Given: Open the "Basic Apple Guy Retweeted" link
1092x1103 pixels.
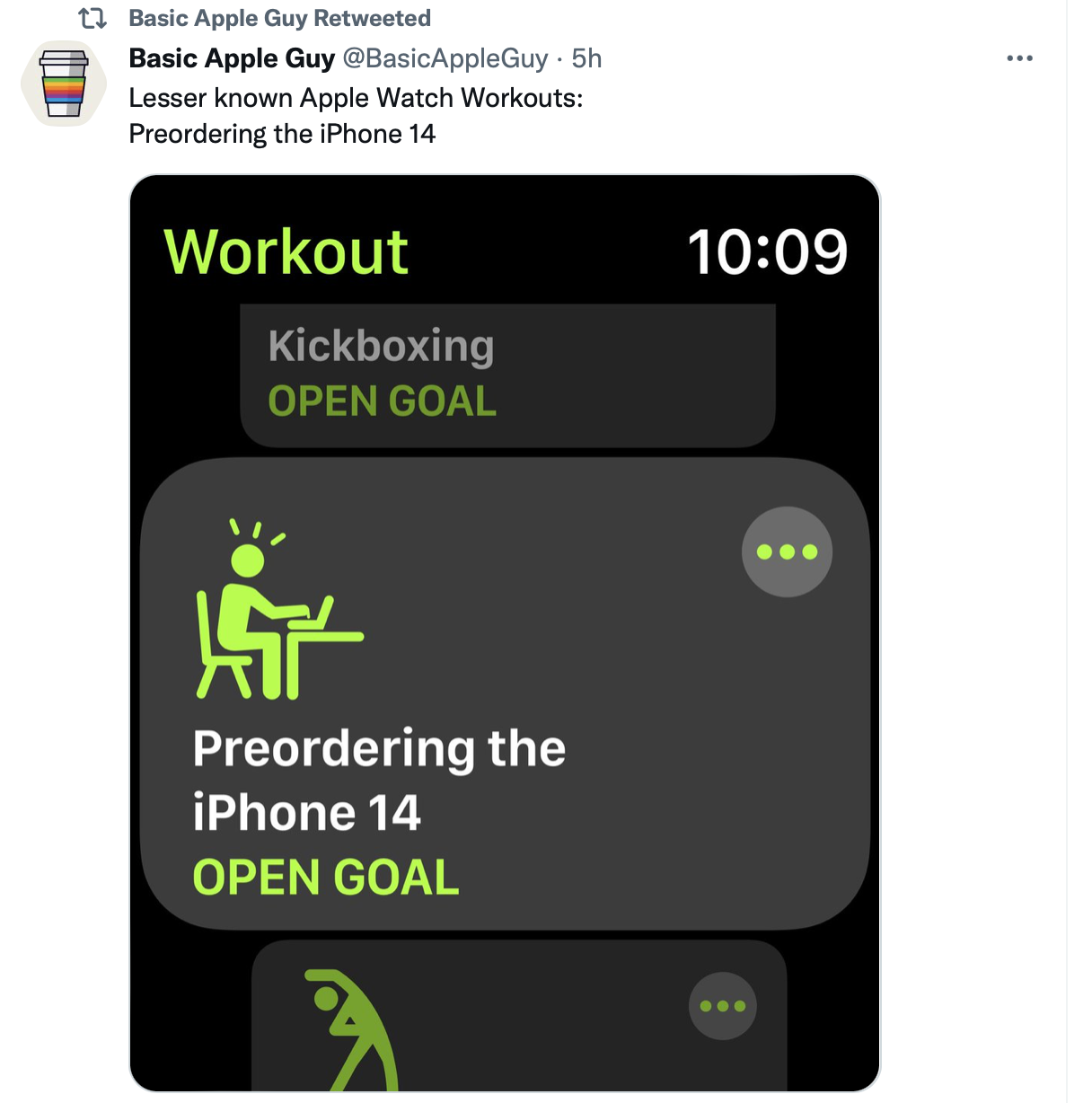Looking at the screenshot, I should [x=279, y=18].
